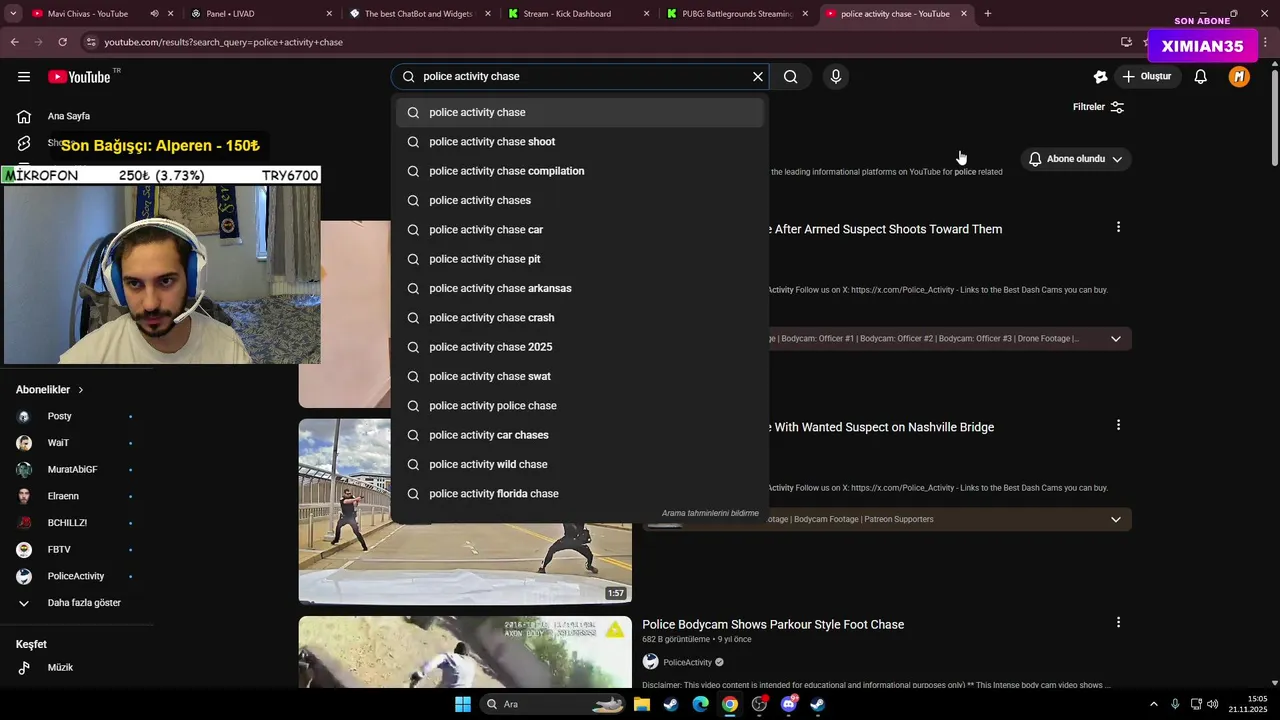Switch to 'PUBG: Battlegrounds Streaming' tab

737,14
